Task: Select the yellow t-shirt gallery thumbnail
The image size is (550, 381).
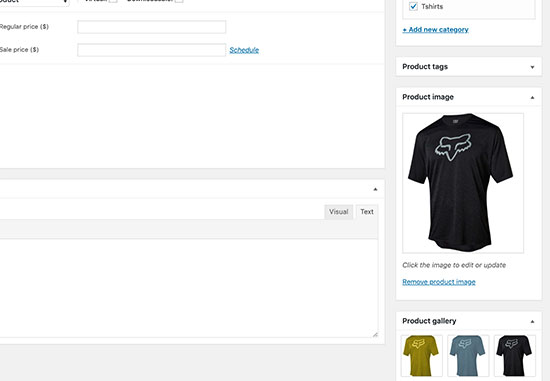Action: (x=422, y=356)
